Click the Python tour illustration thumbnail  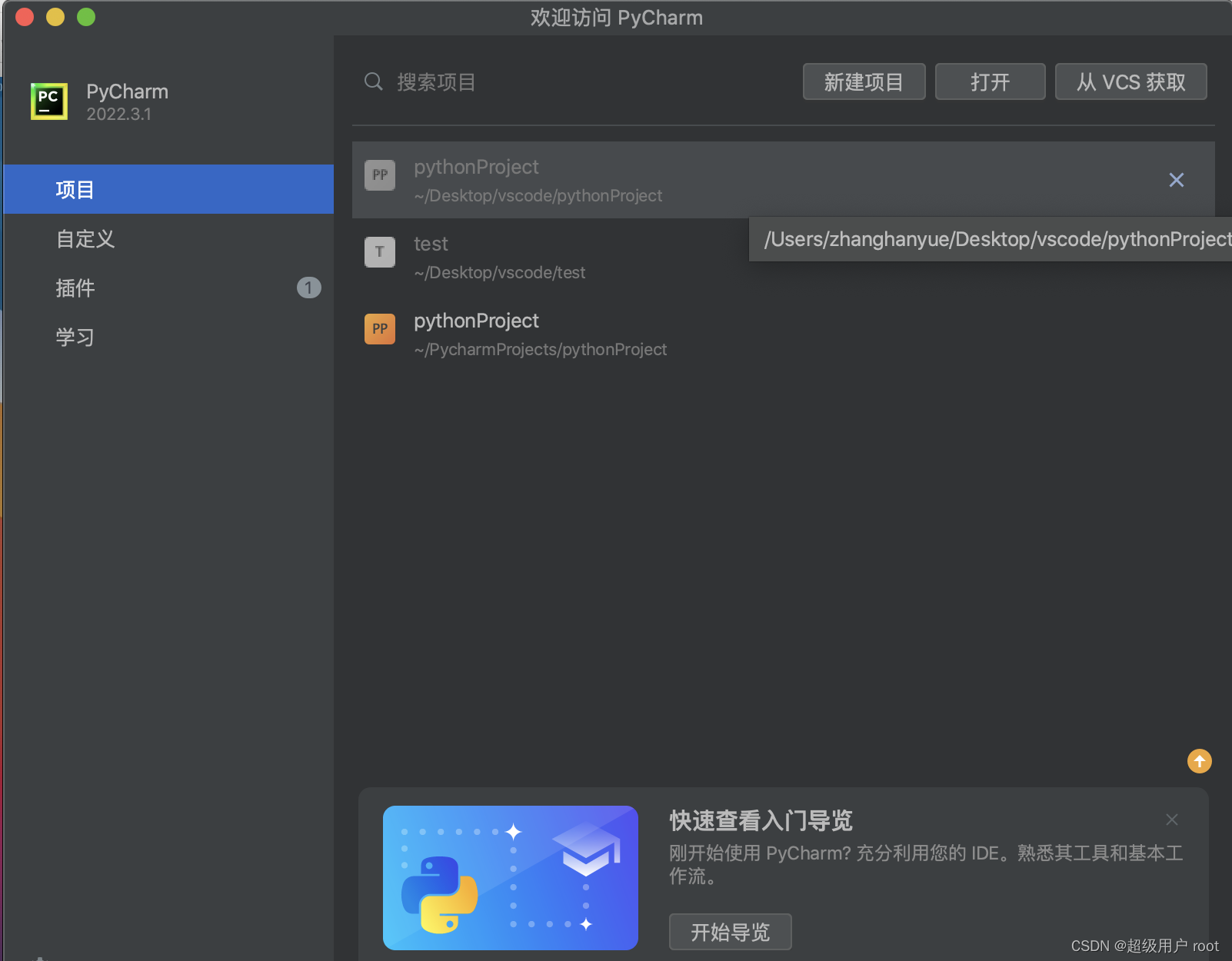tap(511, 878)
